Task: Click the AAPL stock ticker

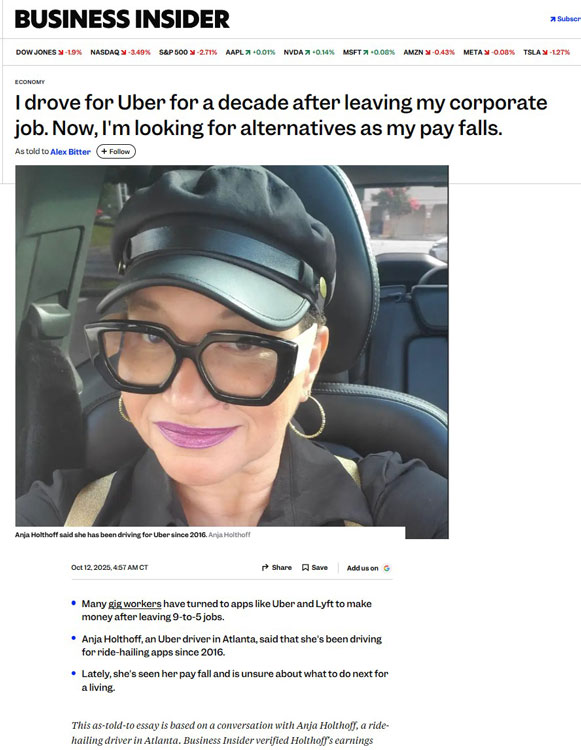Action: (x=251, y=52)
